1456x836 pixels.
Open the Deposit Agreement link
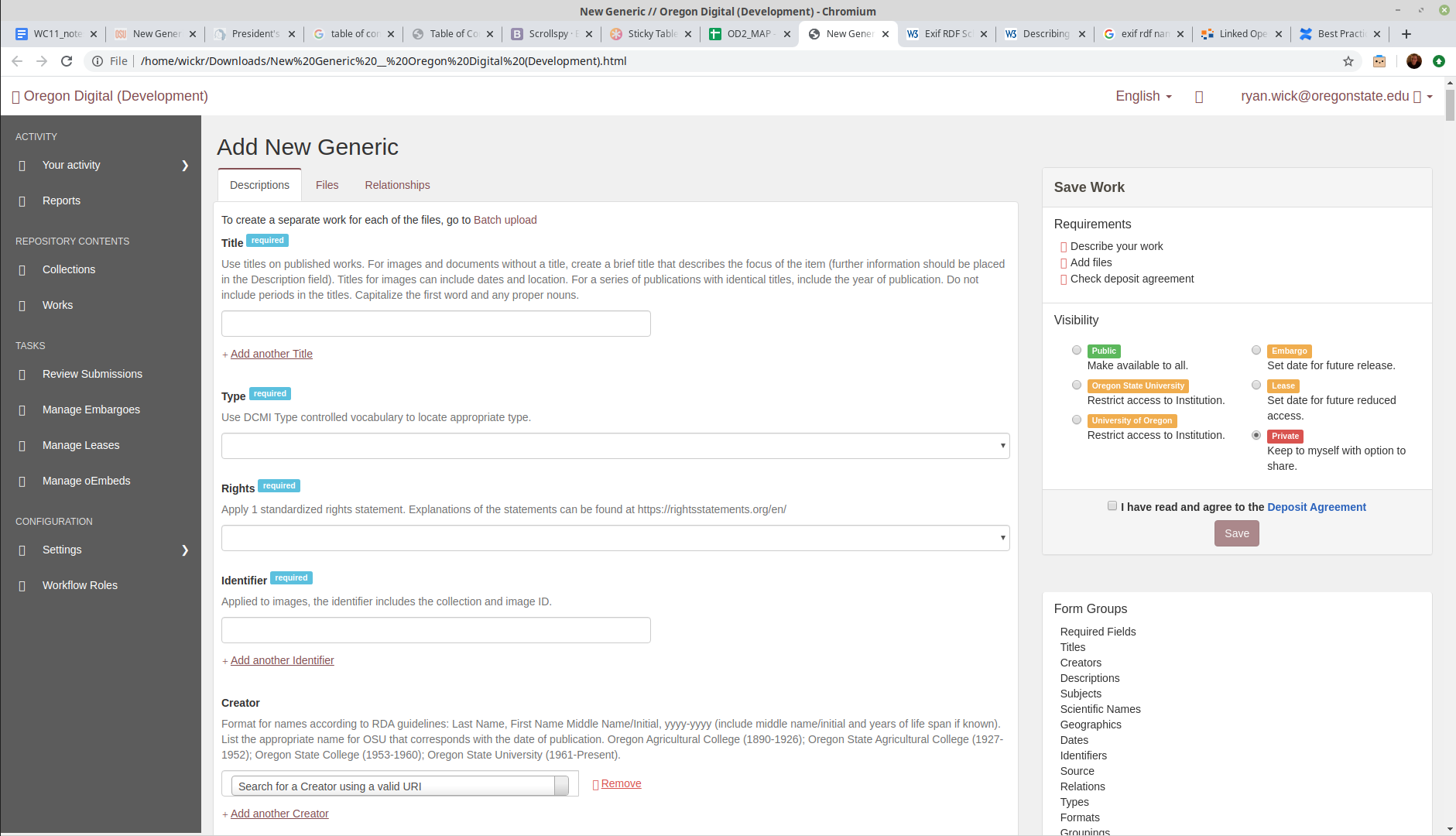click(x=1317, y=507)
